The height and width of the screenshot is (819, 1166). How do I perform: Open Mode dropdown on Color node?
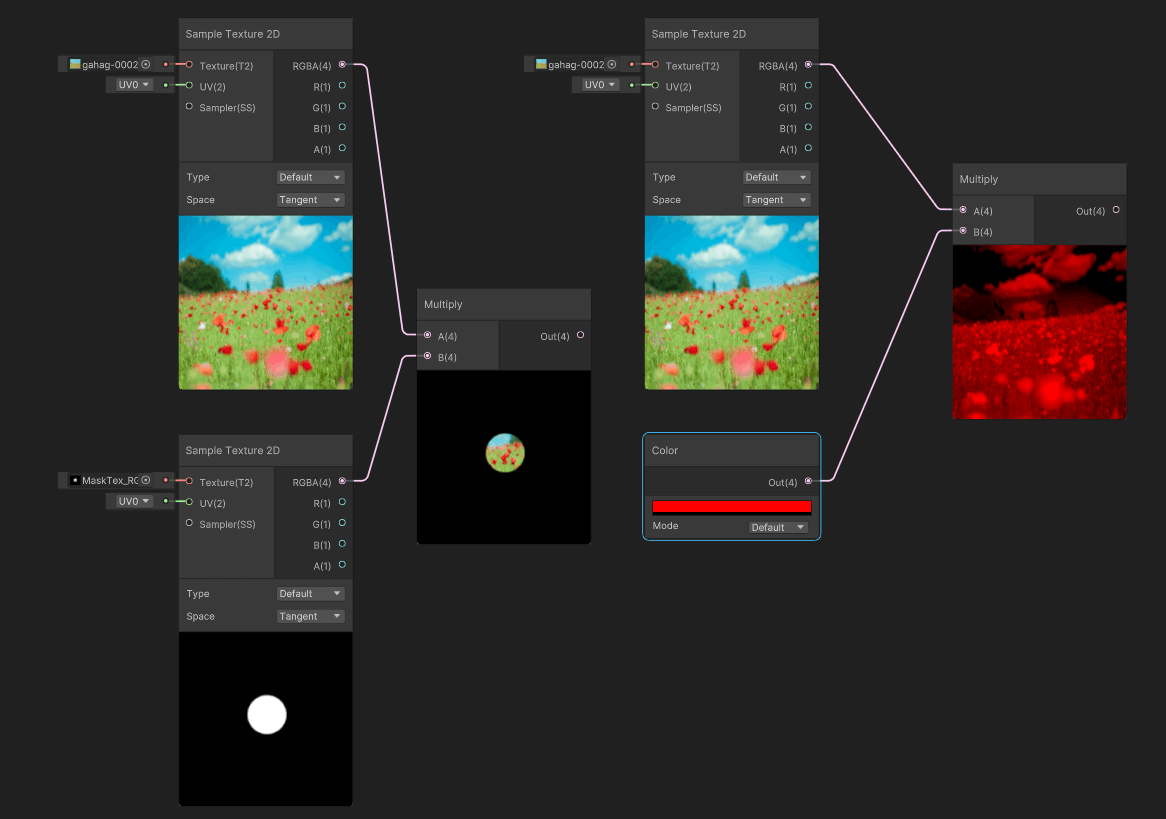click(x=779, y=527)
